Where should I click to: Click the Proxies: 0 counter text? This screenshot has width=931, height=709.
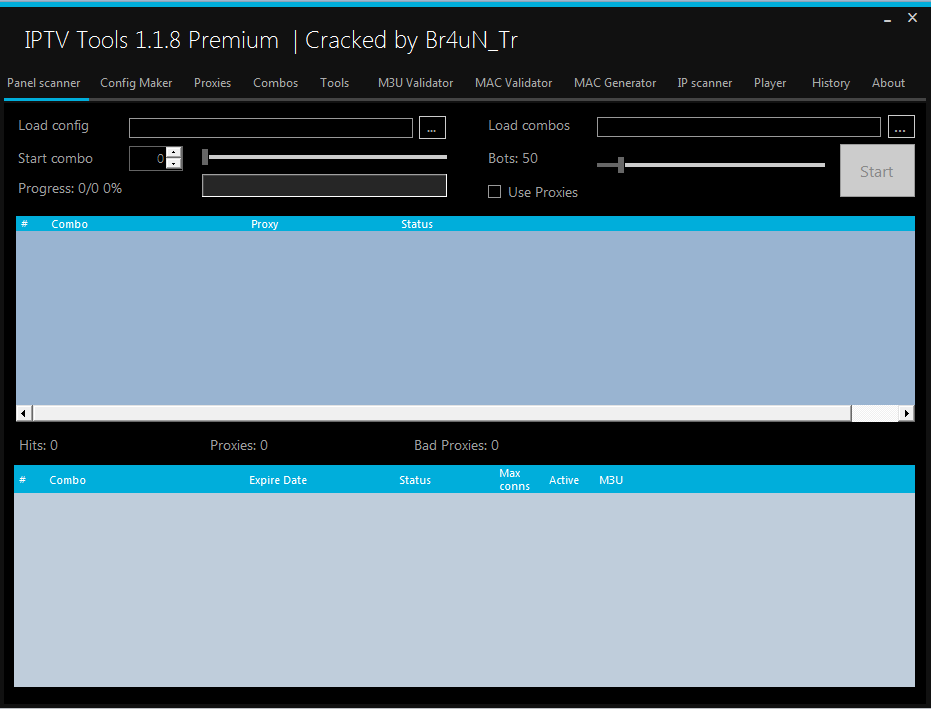pos(239,445)
